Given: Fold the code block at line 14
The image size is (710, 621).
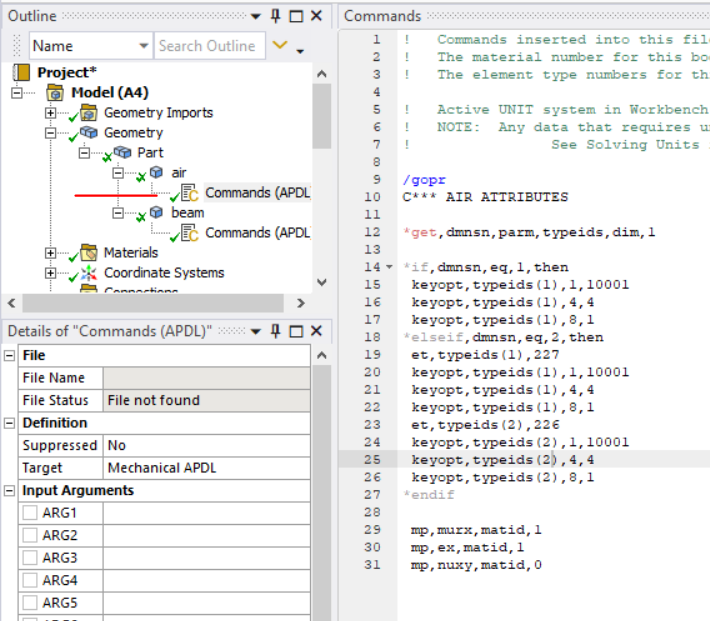Looking at the screenshot, I should coord(389,267).
